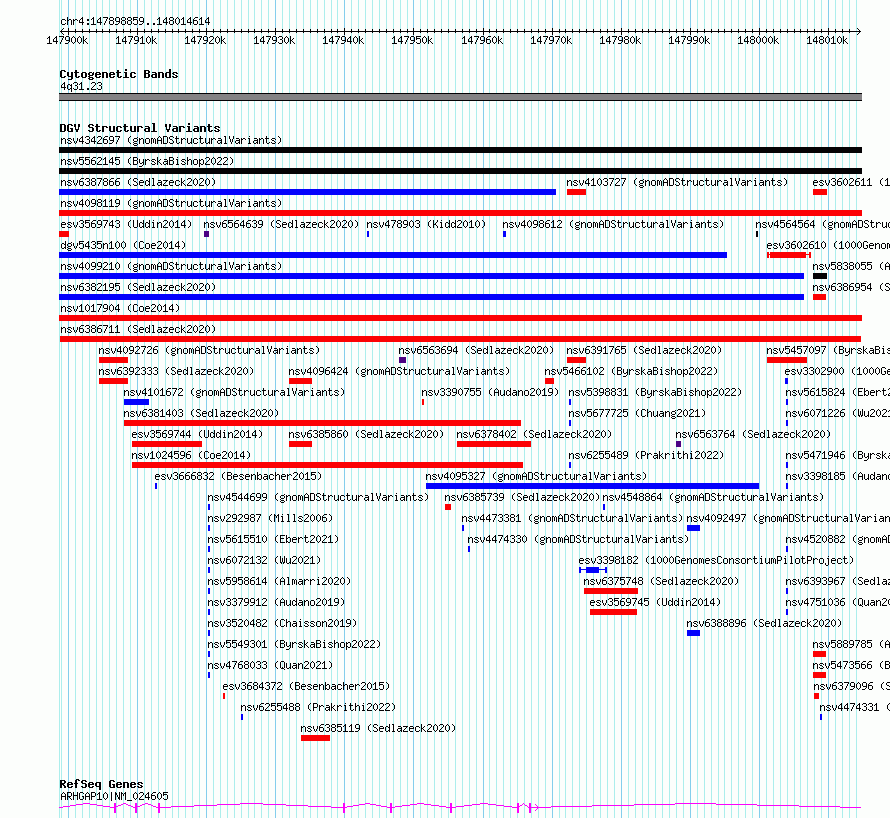Select nsv5677725 (Chuang2021) label

pos(637,413)
